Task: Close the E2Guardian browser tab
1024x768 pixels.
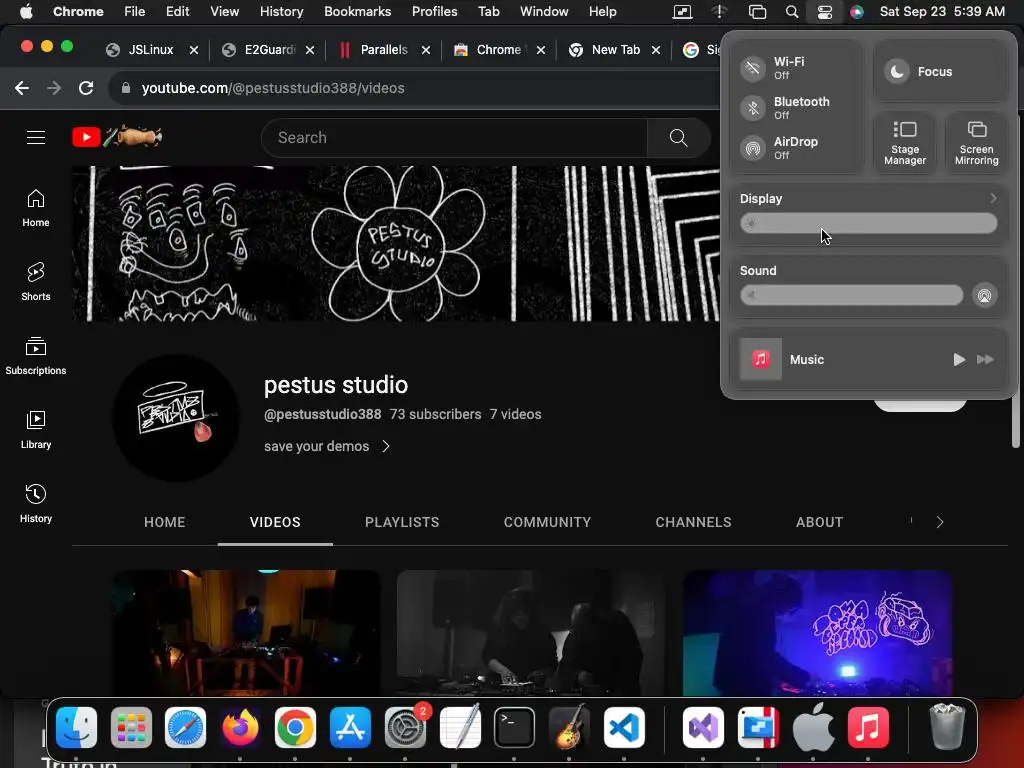Action: [x=310, y=50]
